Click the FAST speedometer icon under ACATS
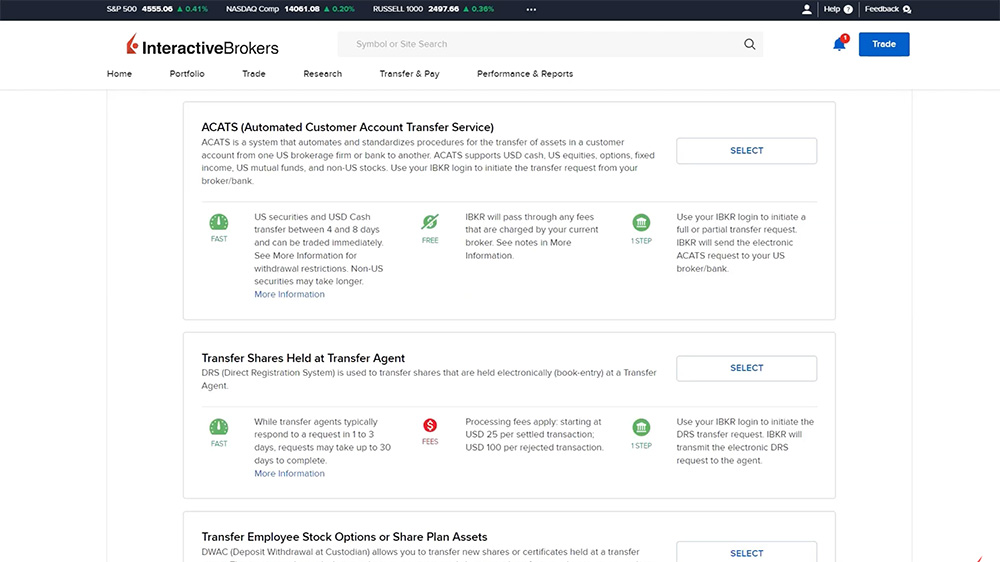This screenshot has height=562, width=1000. pyautogui.click(x=219, y=223)
